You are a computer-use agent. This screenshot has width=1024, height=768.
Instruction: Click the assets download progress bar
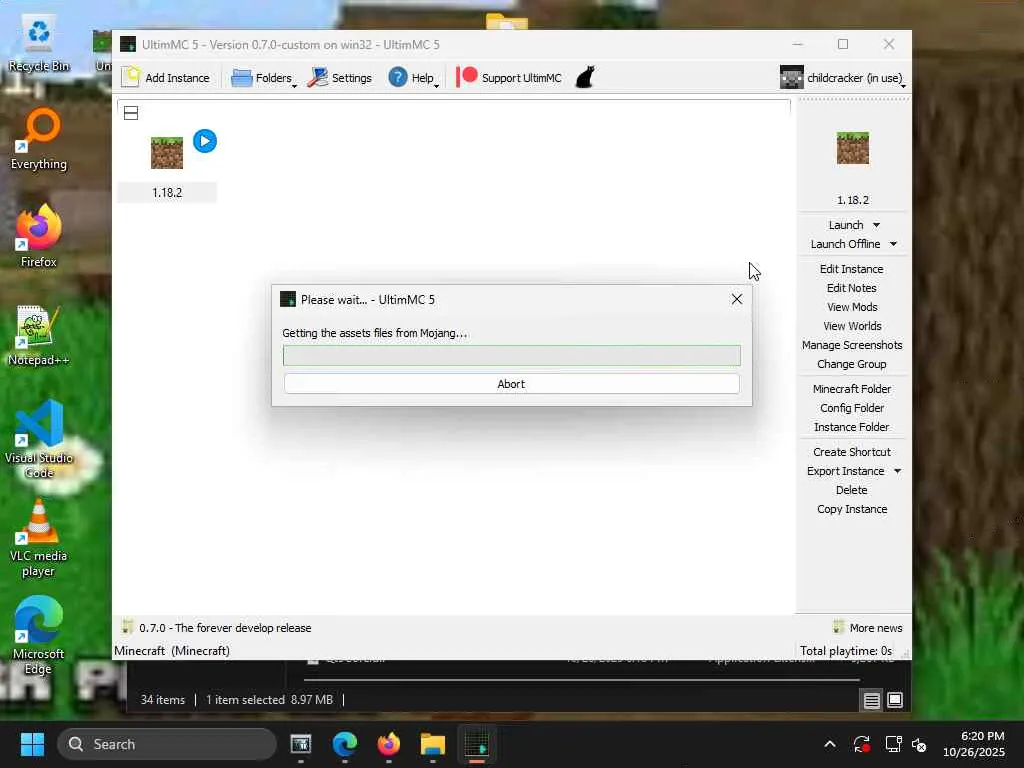[511, 355]
